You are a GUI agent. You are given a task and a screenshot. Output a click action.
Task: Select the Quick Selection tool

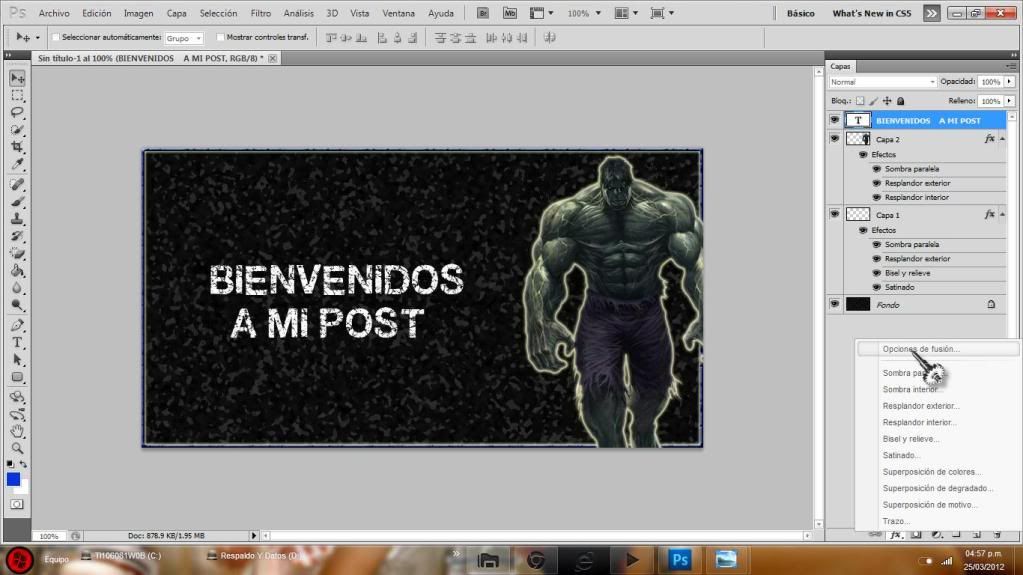(x=18, y=130)
